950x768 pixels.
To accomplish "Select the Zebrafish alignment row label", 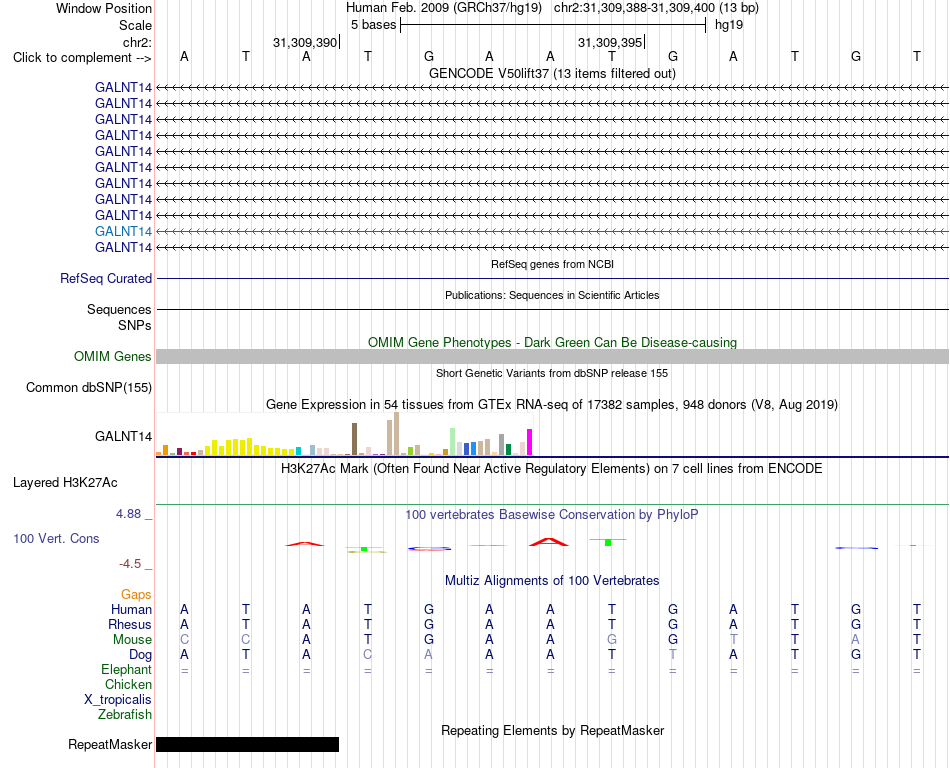I will coord(125,715).
